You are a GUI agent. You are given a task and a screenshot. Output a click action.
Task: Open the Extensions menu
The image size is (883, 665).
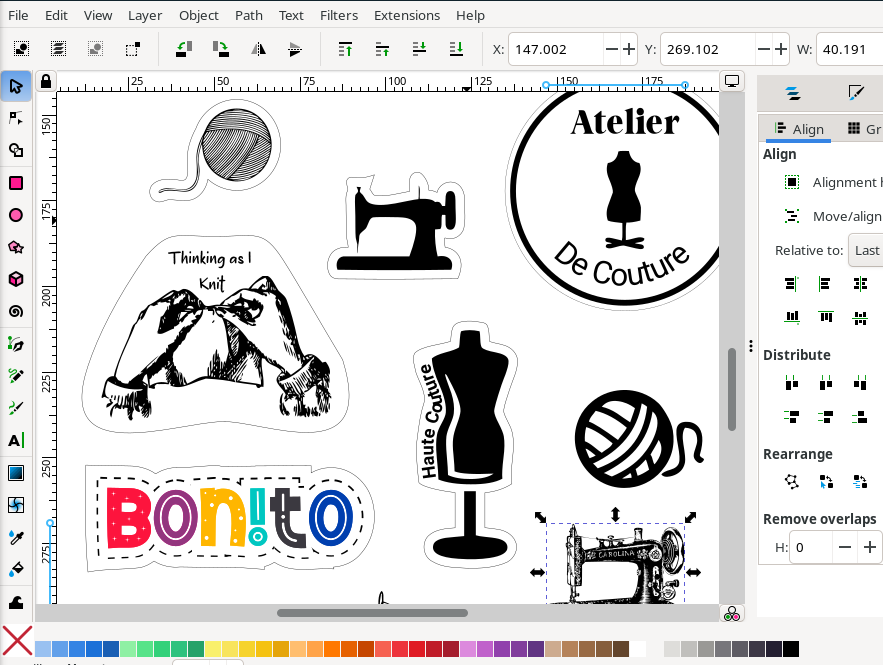406,15
